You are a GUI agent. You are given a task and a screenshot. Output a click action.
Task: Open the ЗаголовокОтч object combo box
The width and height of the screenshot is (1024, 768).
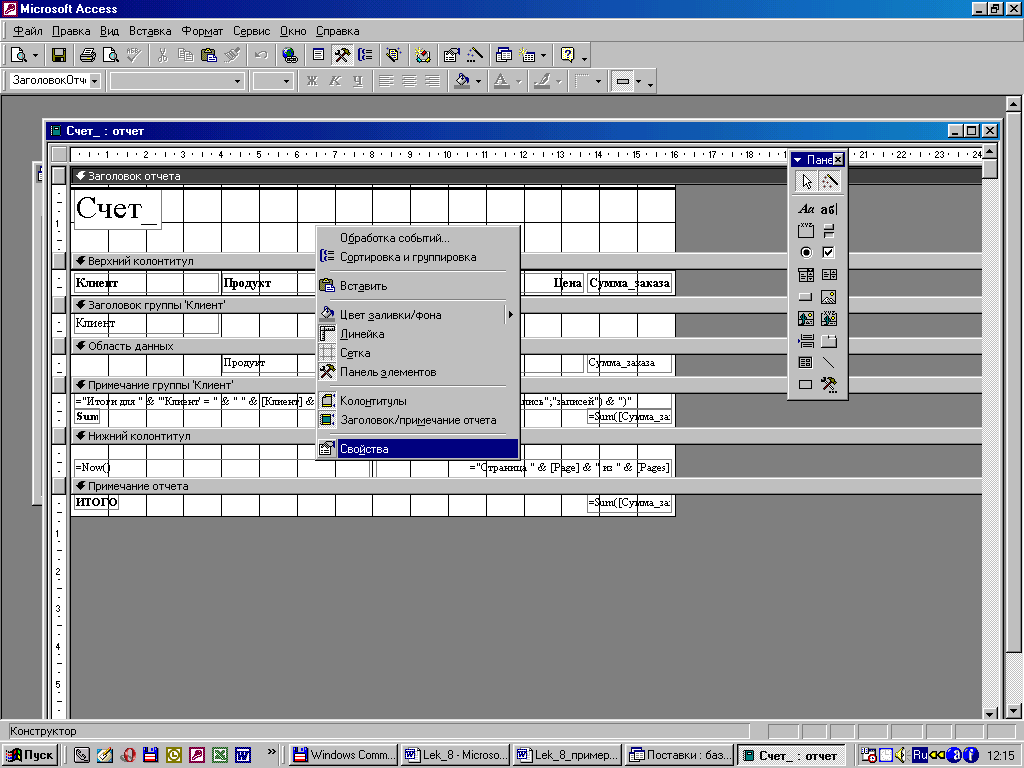pyautogui.click(x=56, y=81)
